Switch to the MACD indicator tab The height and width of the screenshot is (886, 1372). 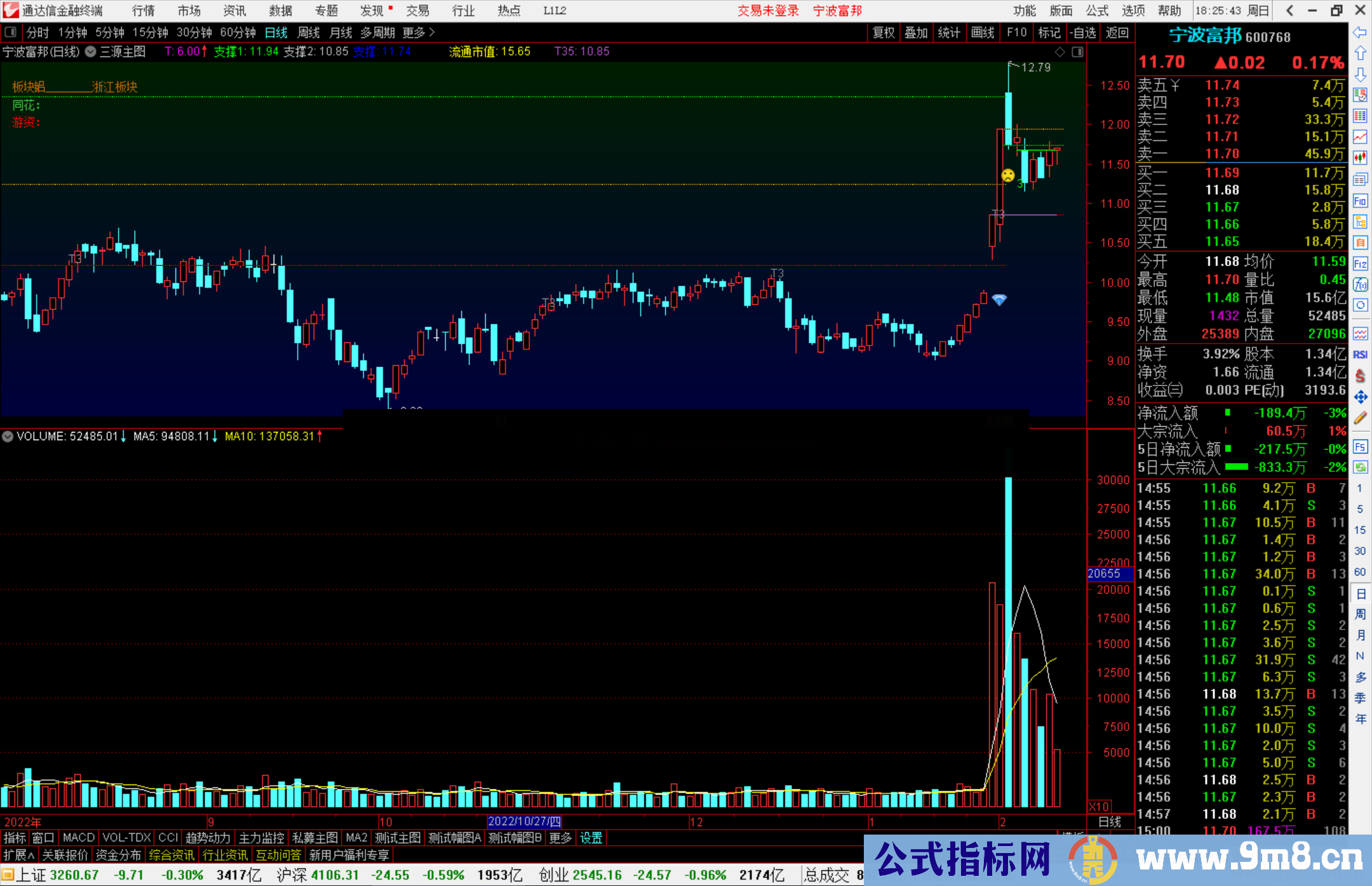78,838
